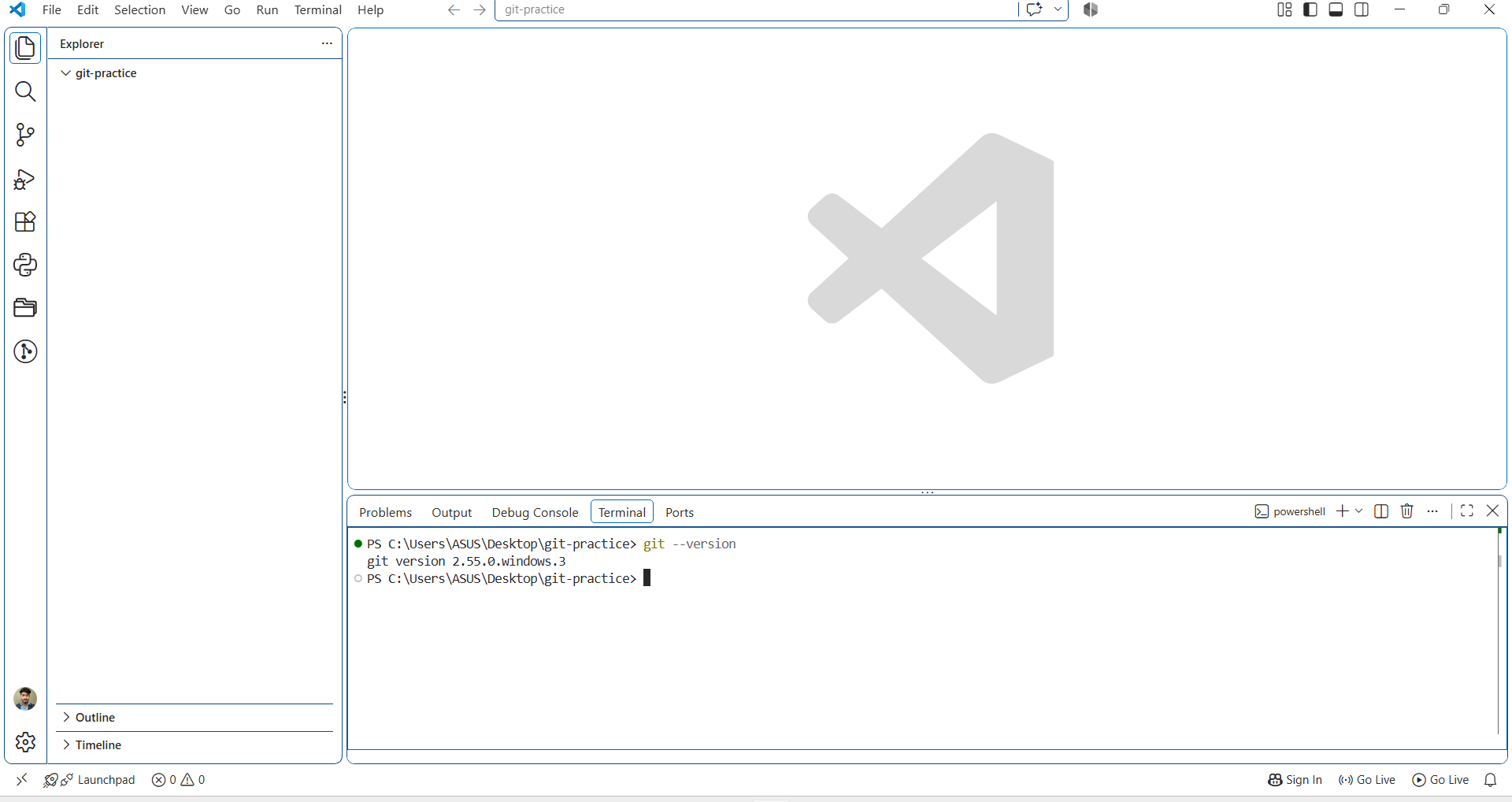Switch to the Problems tab
This screenshot has width=1512, height=802.
[386, 512]
